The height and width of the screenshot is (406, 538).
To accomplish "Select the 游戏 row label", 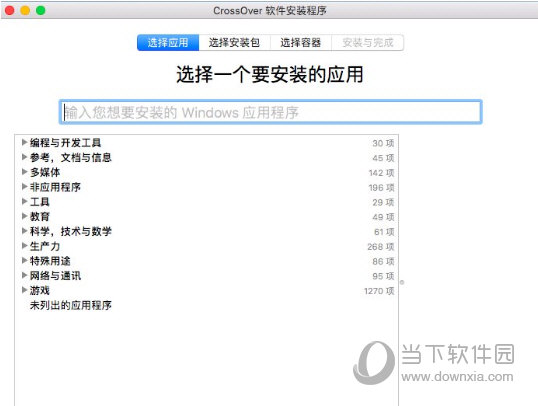I will pos(40,290).
